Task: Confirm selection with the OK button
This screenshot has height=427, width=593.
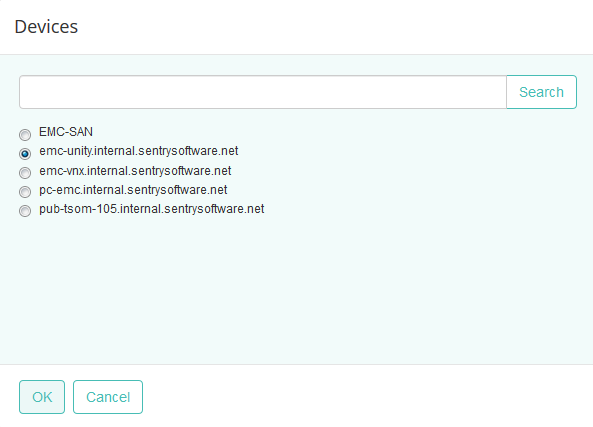Action: 42,397
